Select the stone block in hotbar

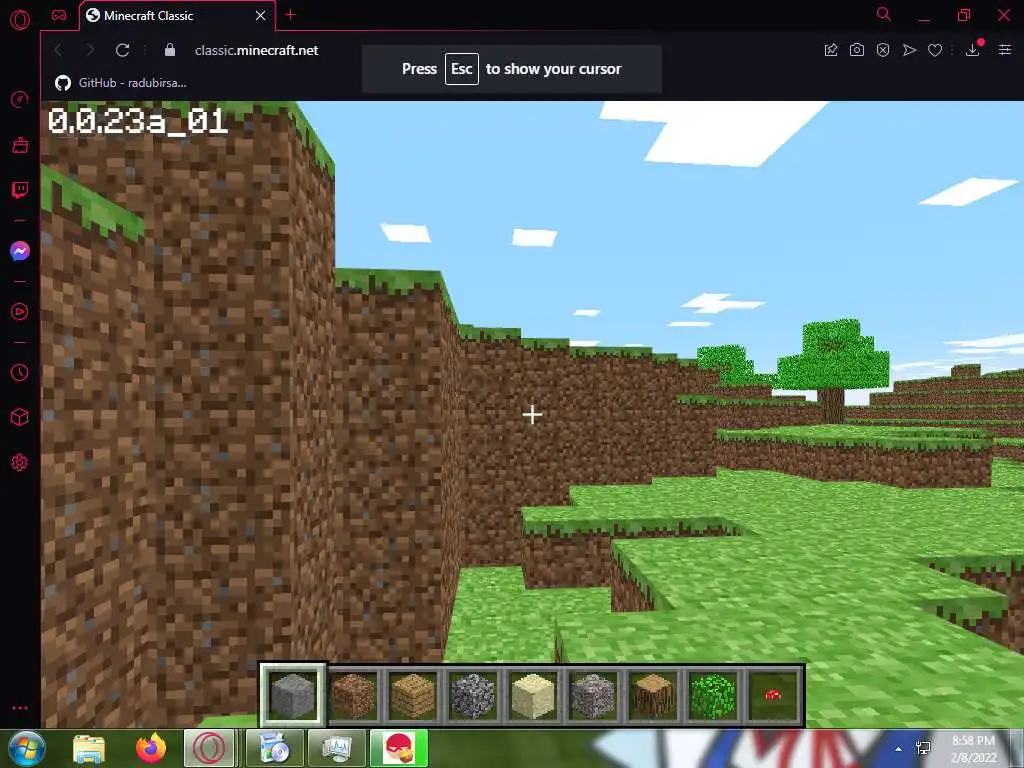(x=293, y=695)
